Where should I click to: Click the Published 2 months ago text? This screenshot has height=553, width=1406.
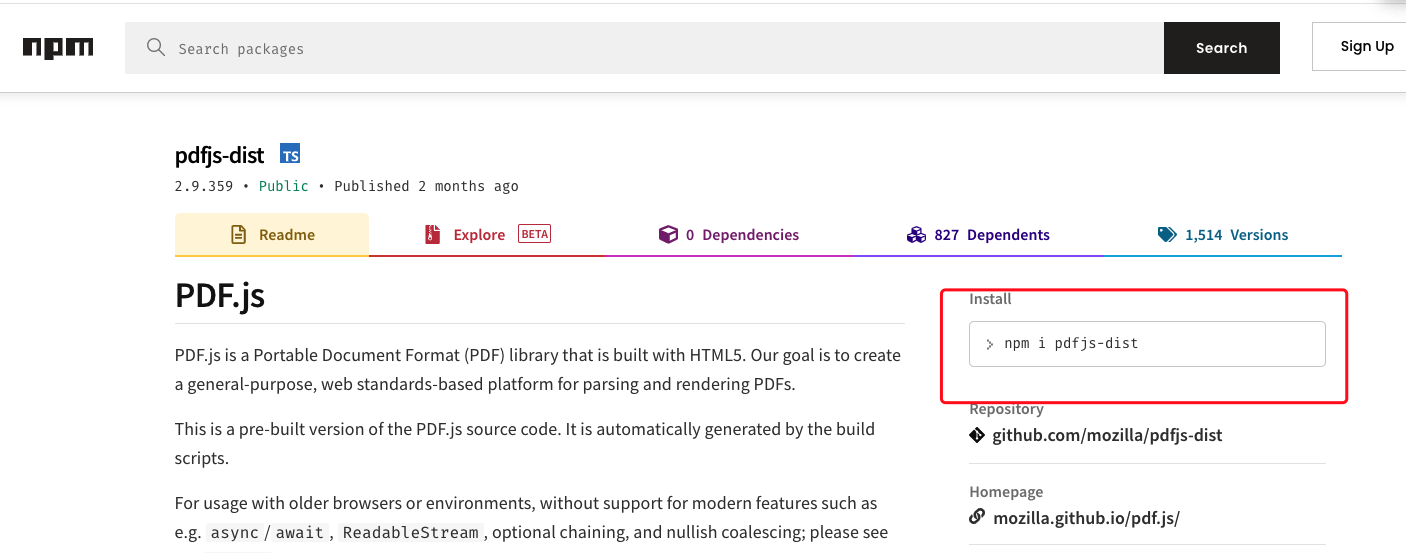click(426, 186)
